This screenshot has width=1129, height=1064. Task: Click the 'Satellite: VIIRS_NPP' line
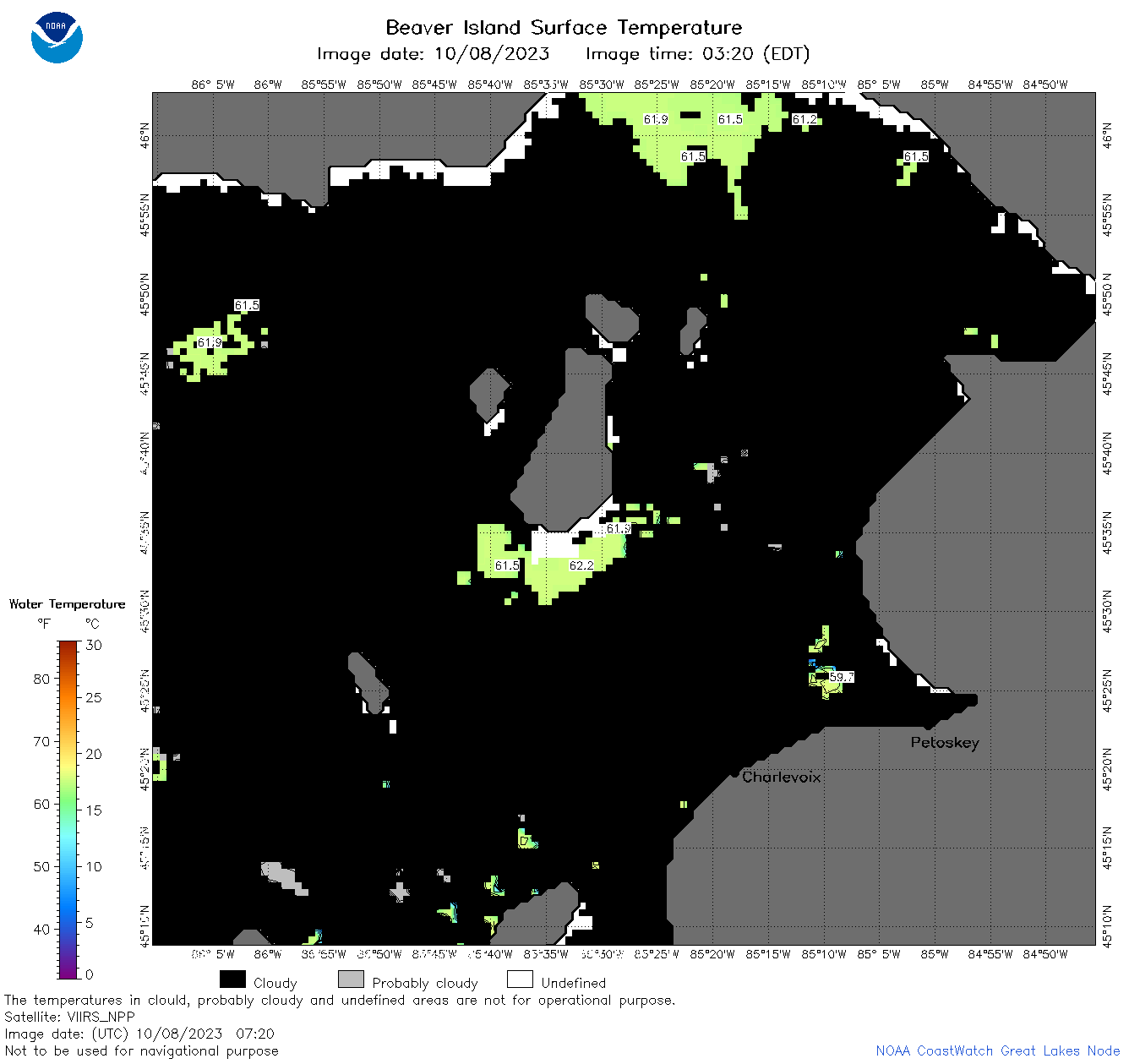point(69,1018)
